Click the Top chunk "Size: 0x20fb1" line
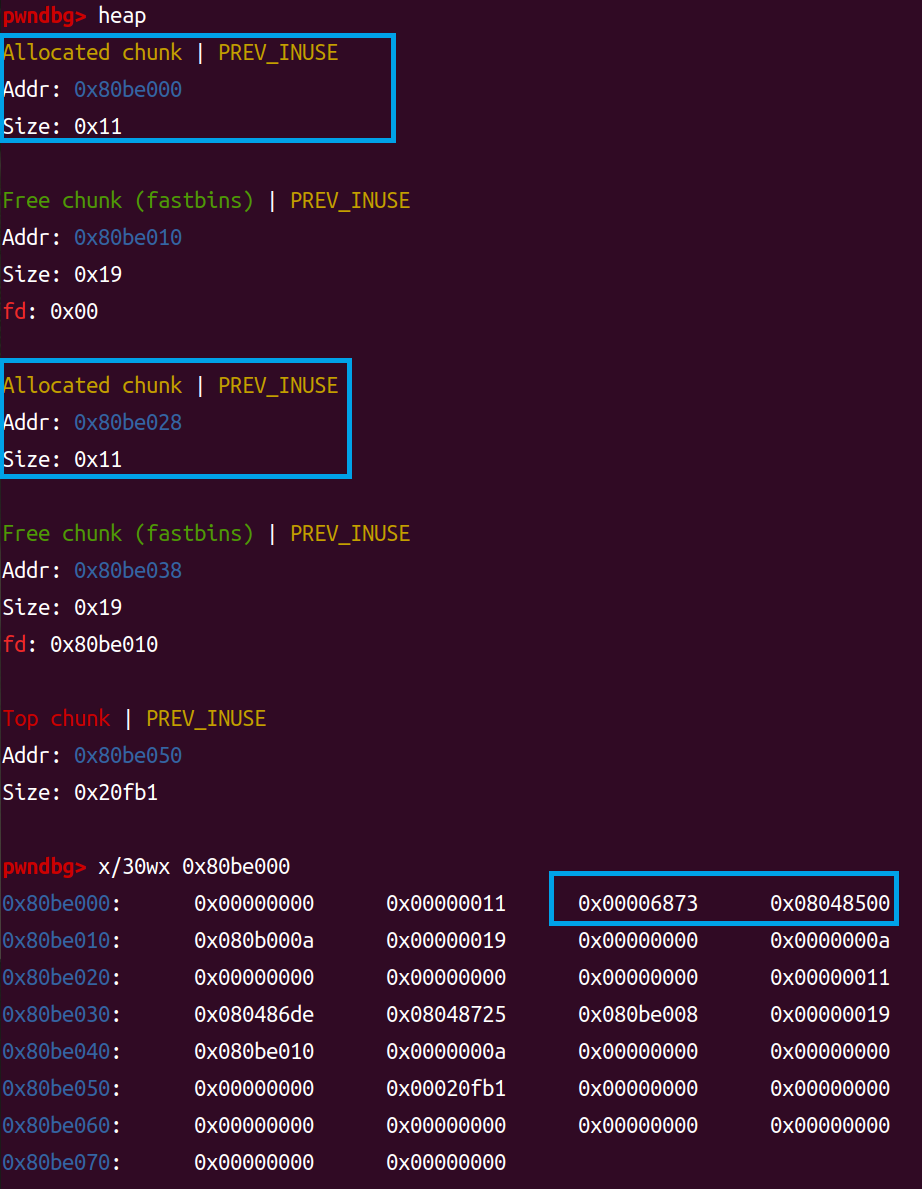The width and height of the screenshot is (922, 1189). click(x=80, y=793)
